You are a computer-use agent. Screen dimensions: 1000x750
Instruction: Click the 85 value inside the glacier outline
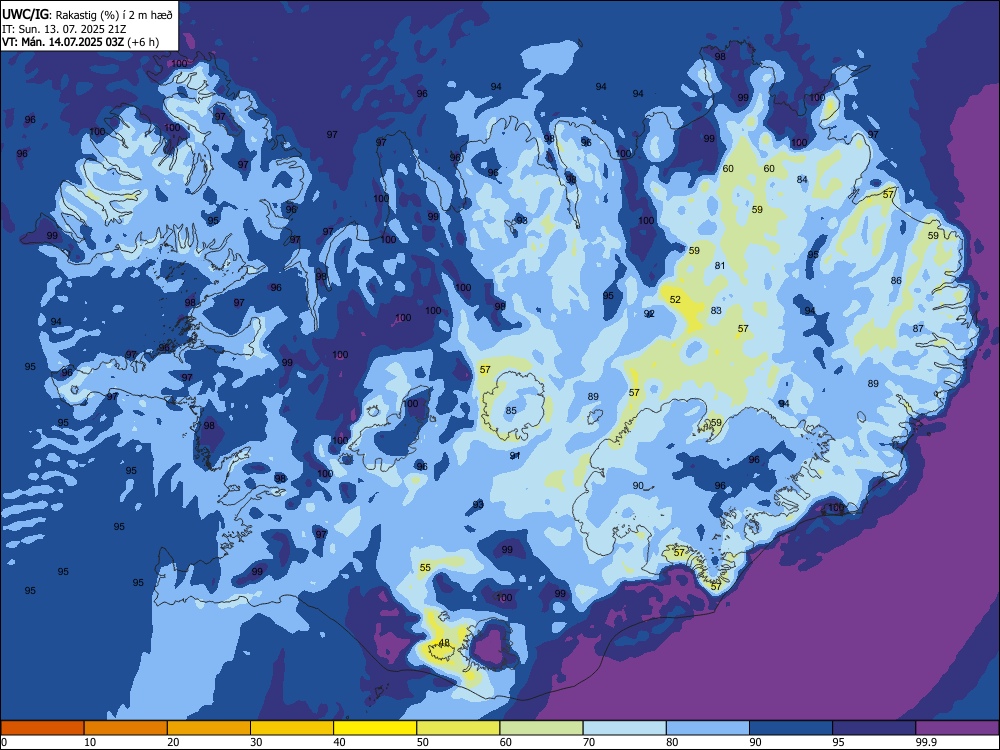coord(511,410)
